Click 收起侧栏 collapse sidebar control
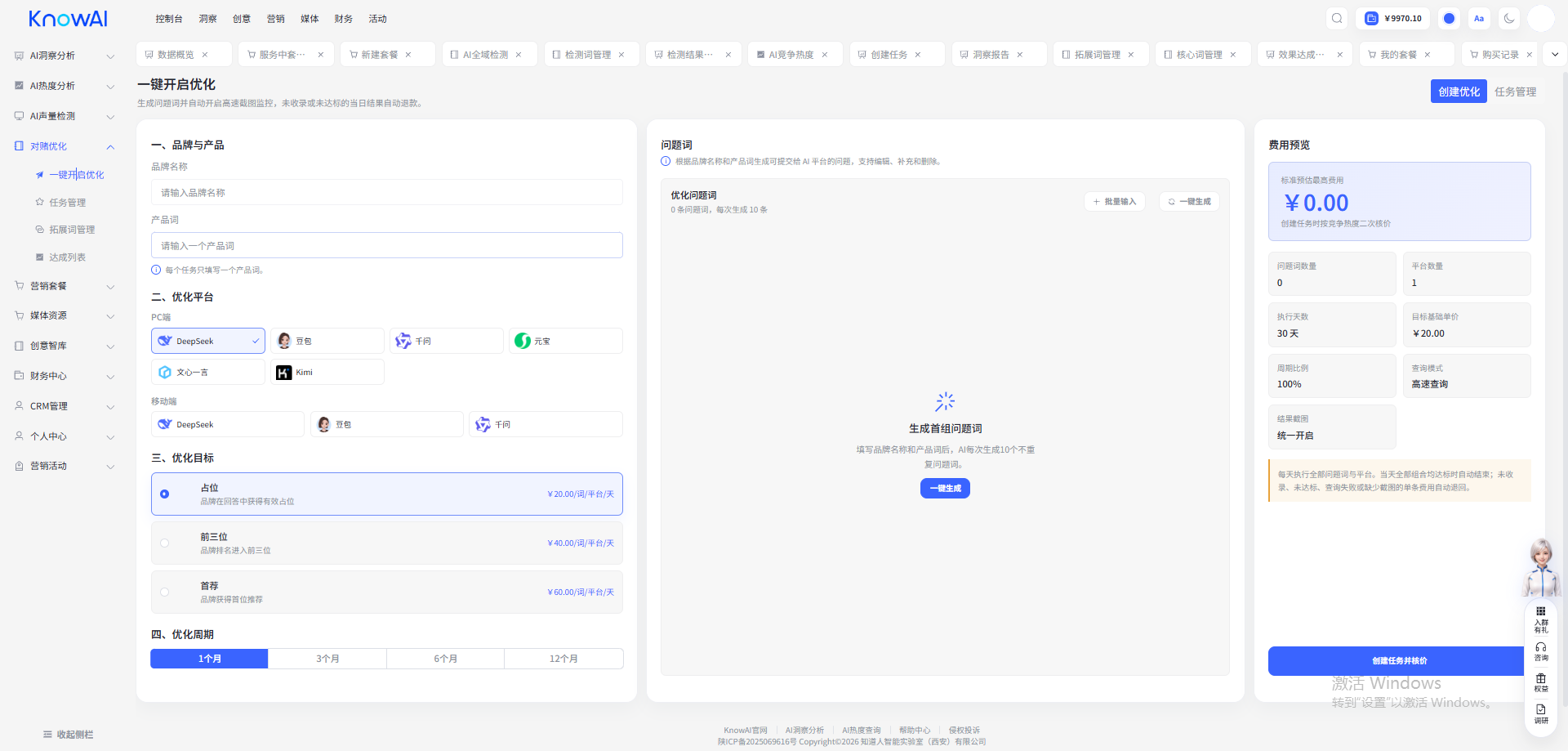This screenshot has width=1568, height=751. (x=69, y=735)
